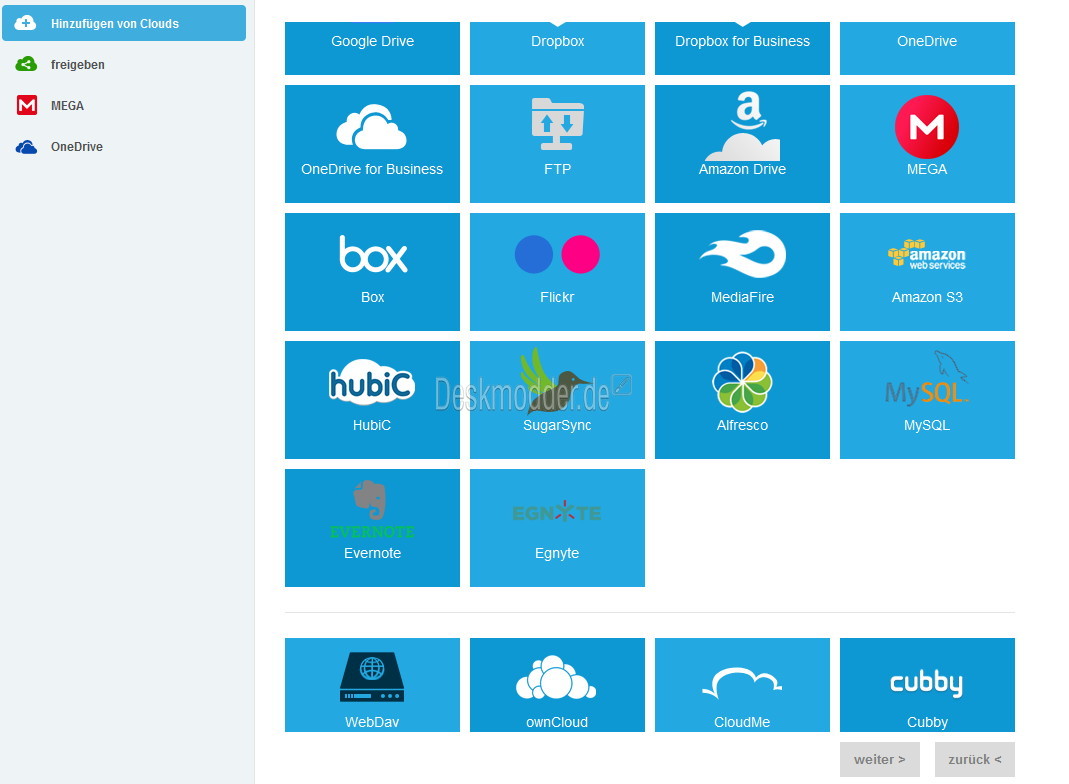Open Hinzufügen von Clouds in the sidebar
The width and height of the screenshot is (1069, 784).
point(124,23)
